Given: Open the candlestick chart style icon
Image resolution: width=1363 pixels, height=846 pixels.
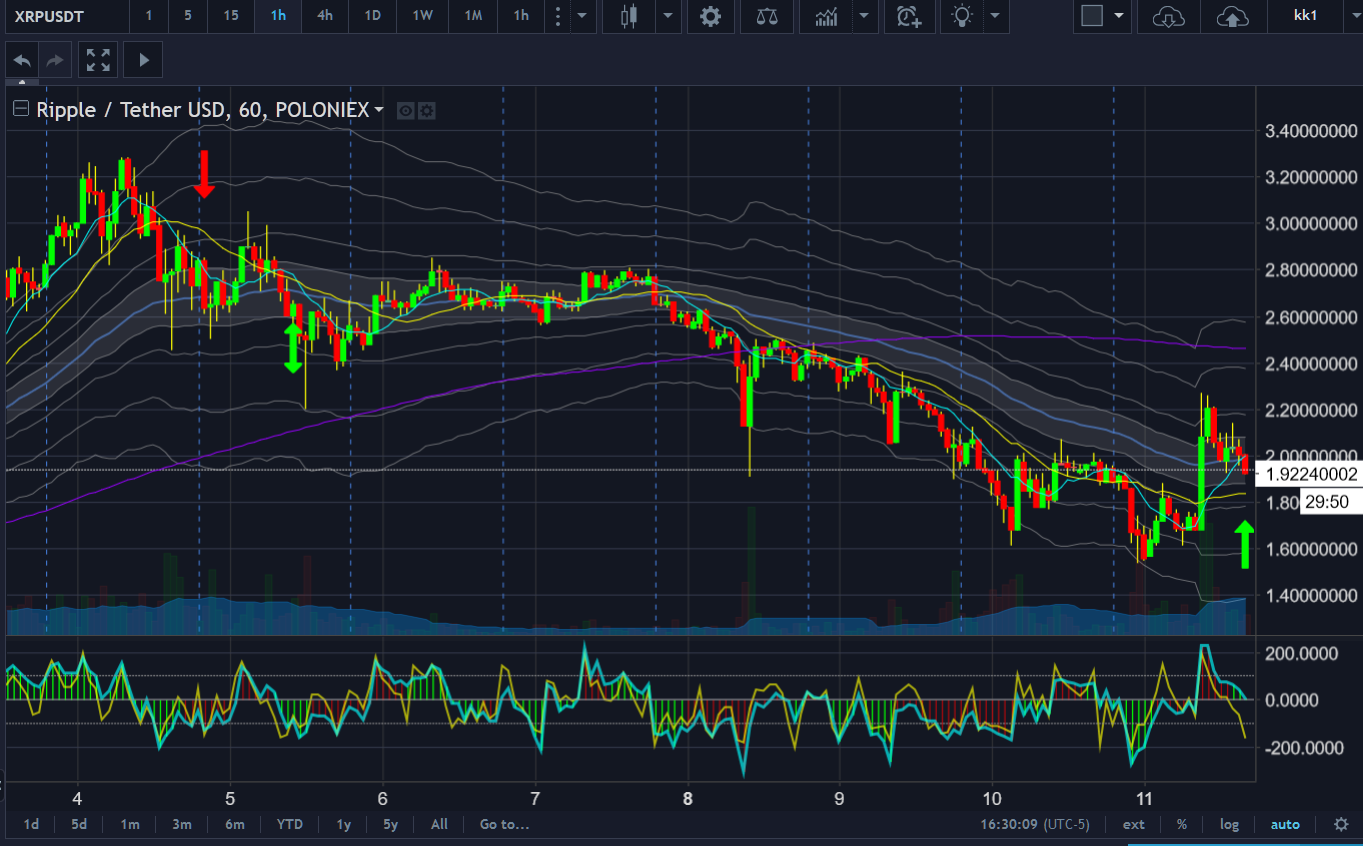Looking at the screenshot, I should 628,16.
